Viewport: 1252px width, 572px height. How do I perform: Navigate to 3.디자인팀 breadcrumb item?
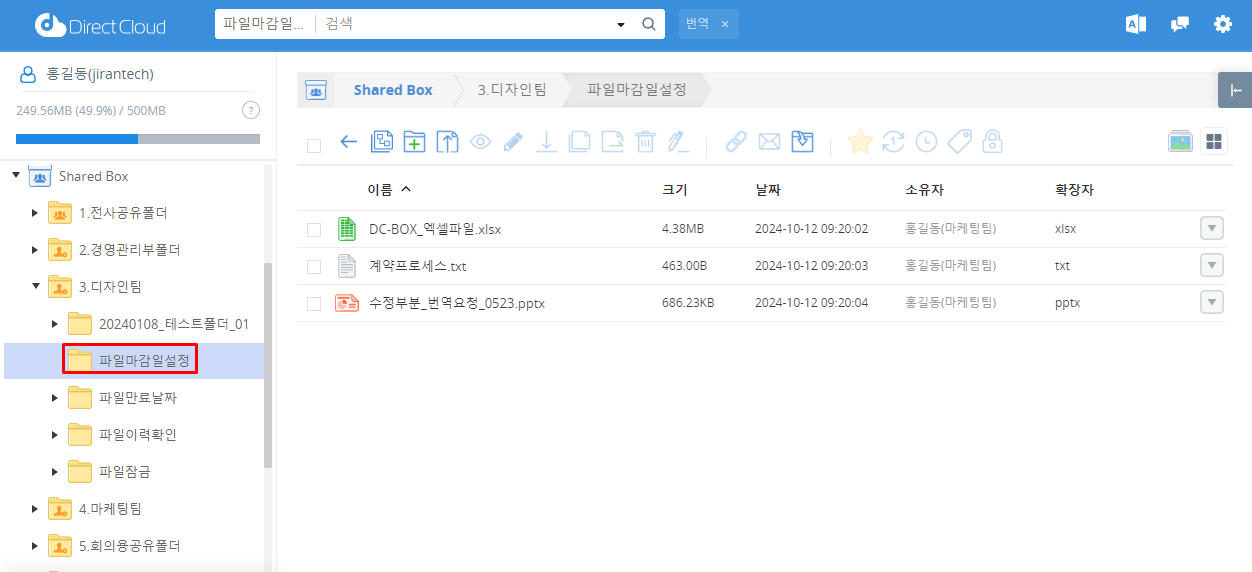pos(511,90)
